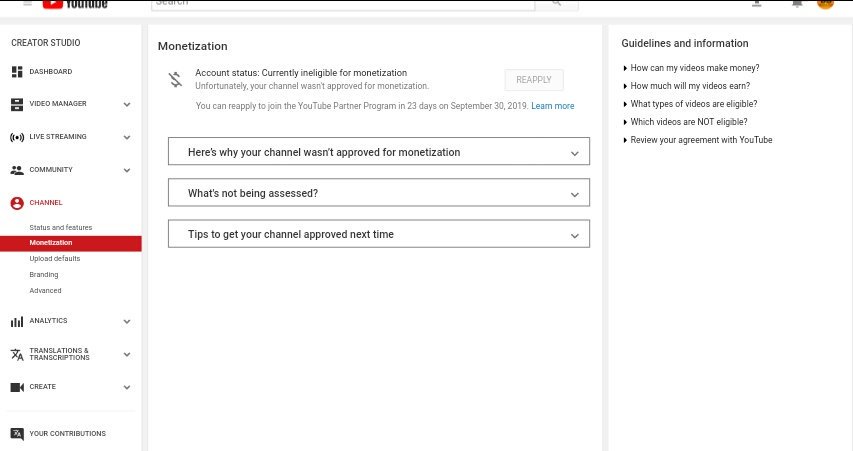
Task: Click the Live Streaming broadcast icon
Action: tap(17, 137)
